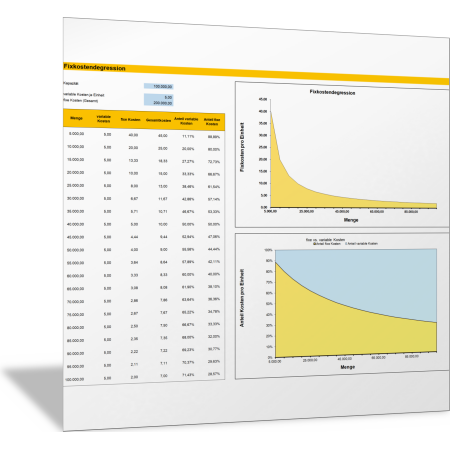Select the 'Menge' column header
Viewport: 450px width, 450px height.
(76, 118)
